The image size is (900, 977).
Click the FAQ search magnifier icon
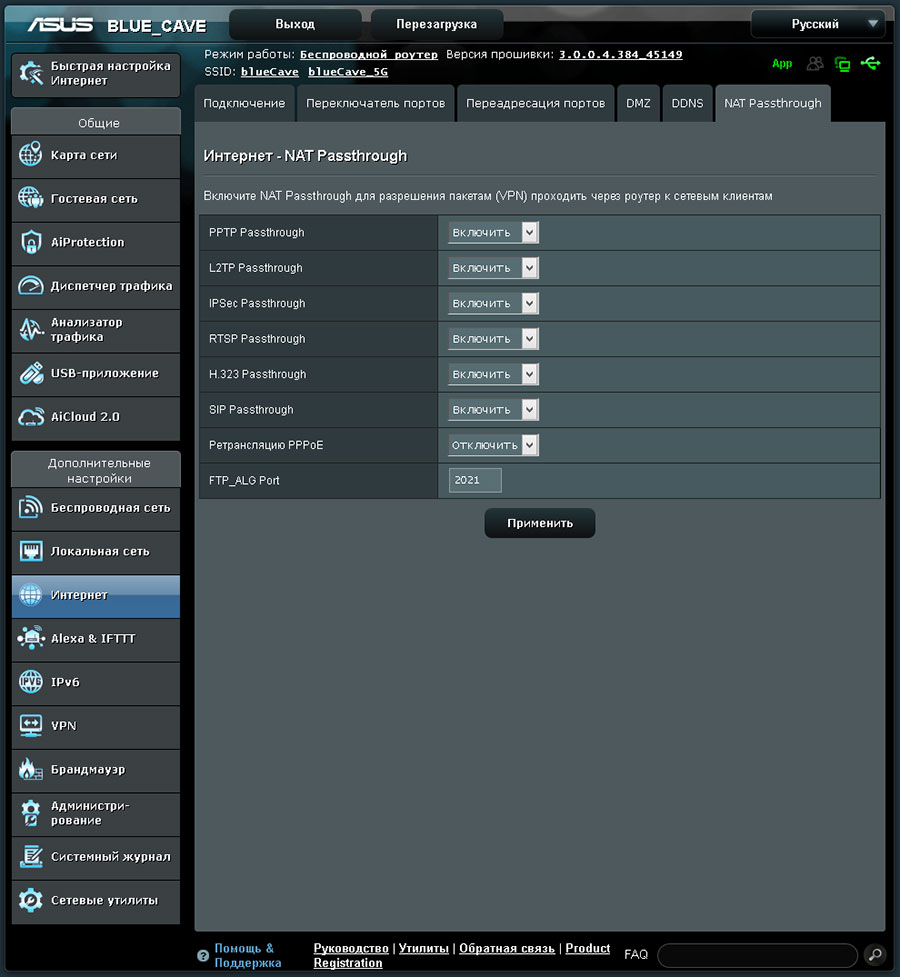coord(875,954)
